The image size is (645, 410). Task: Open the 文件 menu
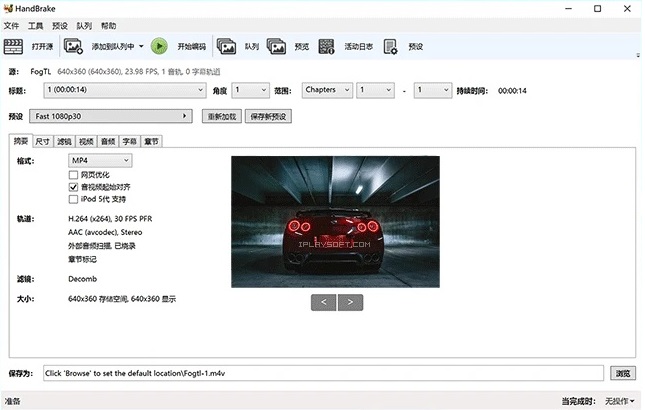pos(12,26)
